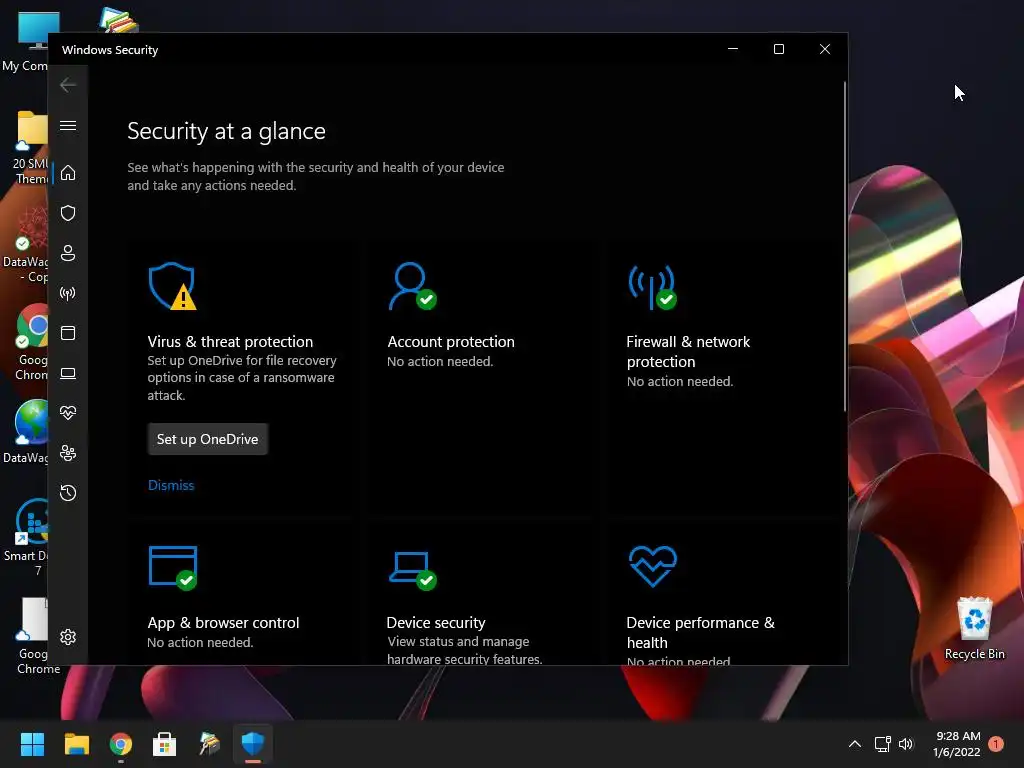Click 'No action needed.' under Account protection
This screenshot has width=1024, height=768.
click(x=440, y=361)
